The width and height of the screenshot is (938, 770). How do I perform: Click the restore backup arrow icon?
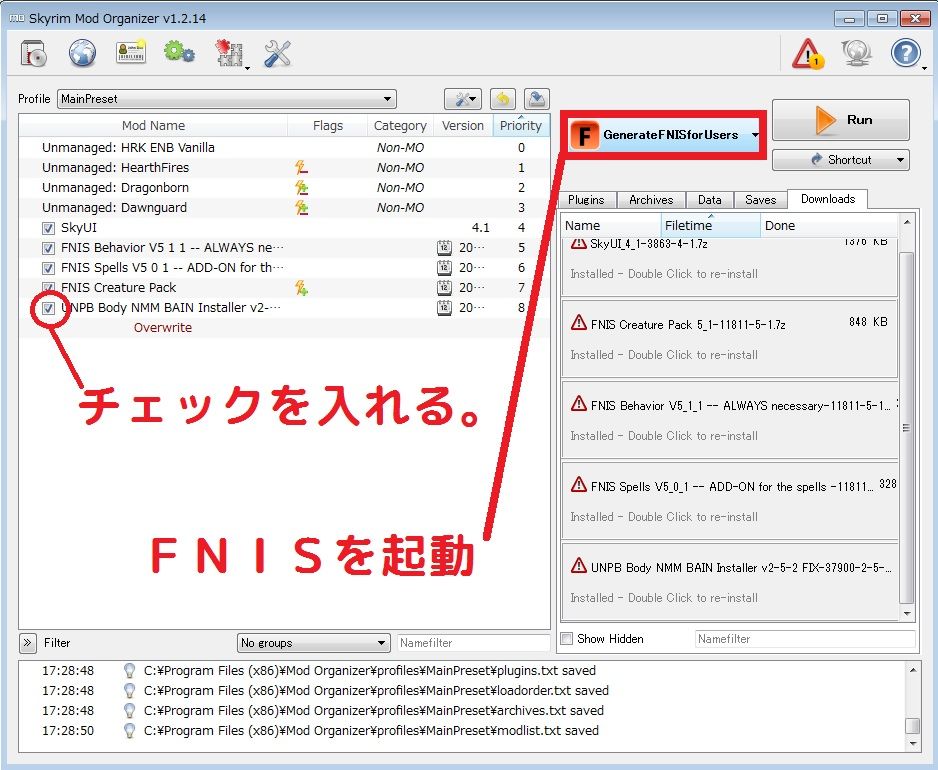pos(502,99)
